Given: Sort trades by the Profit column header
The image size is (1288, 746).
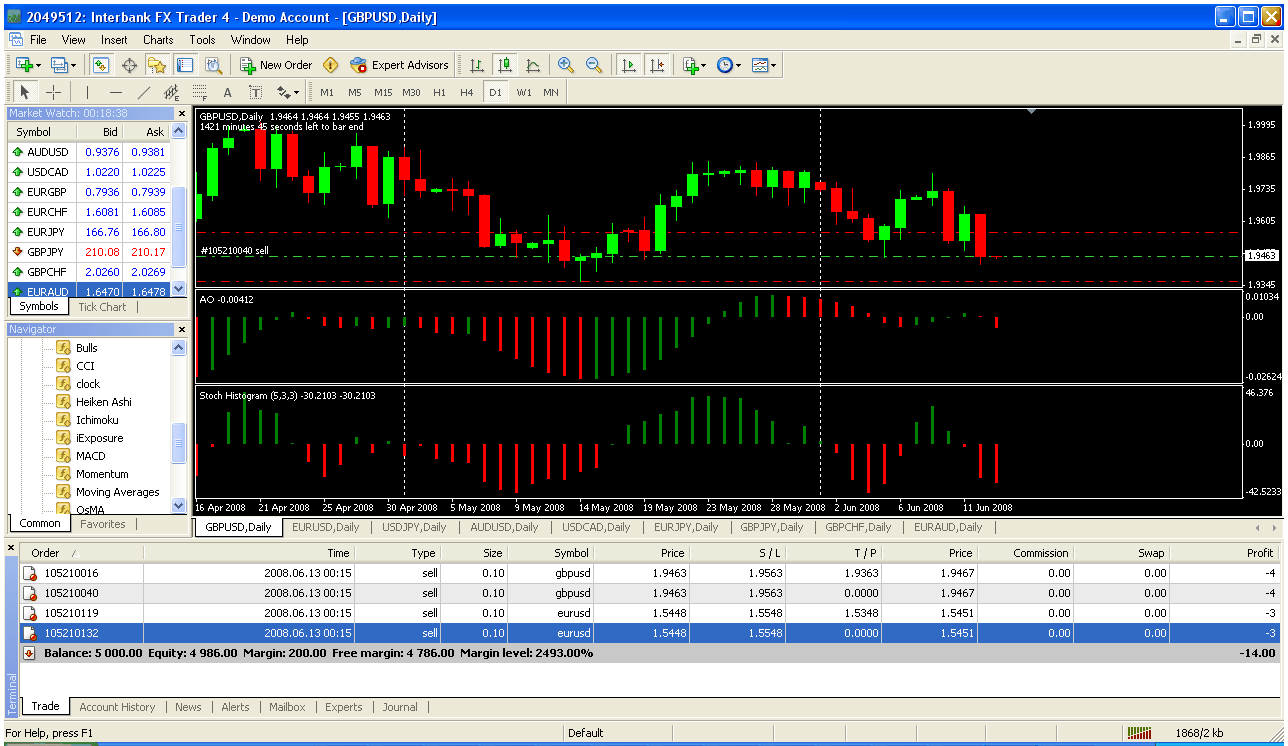Looking at the screenshot, I should 1224,553.
